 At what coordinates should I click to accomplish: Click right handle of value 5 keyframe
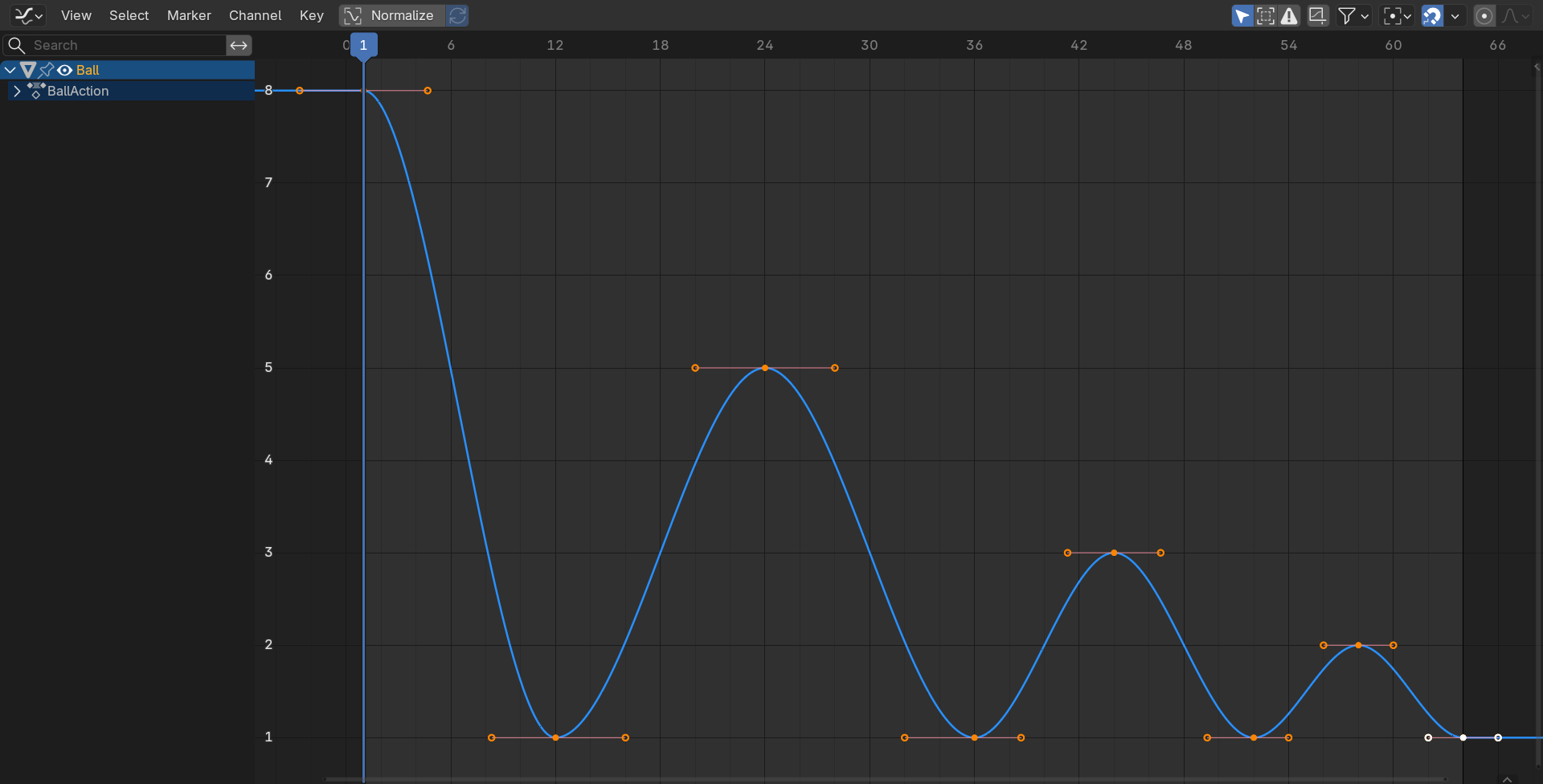(x=835, y=368)
